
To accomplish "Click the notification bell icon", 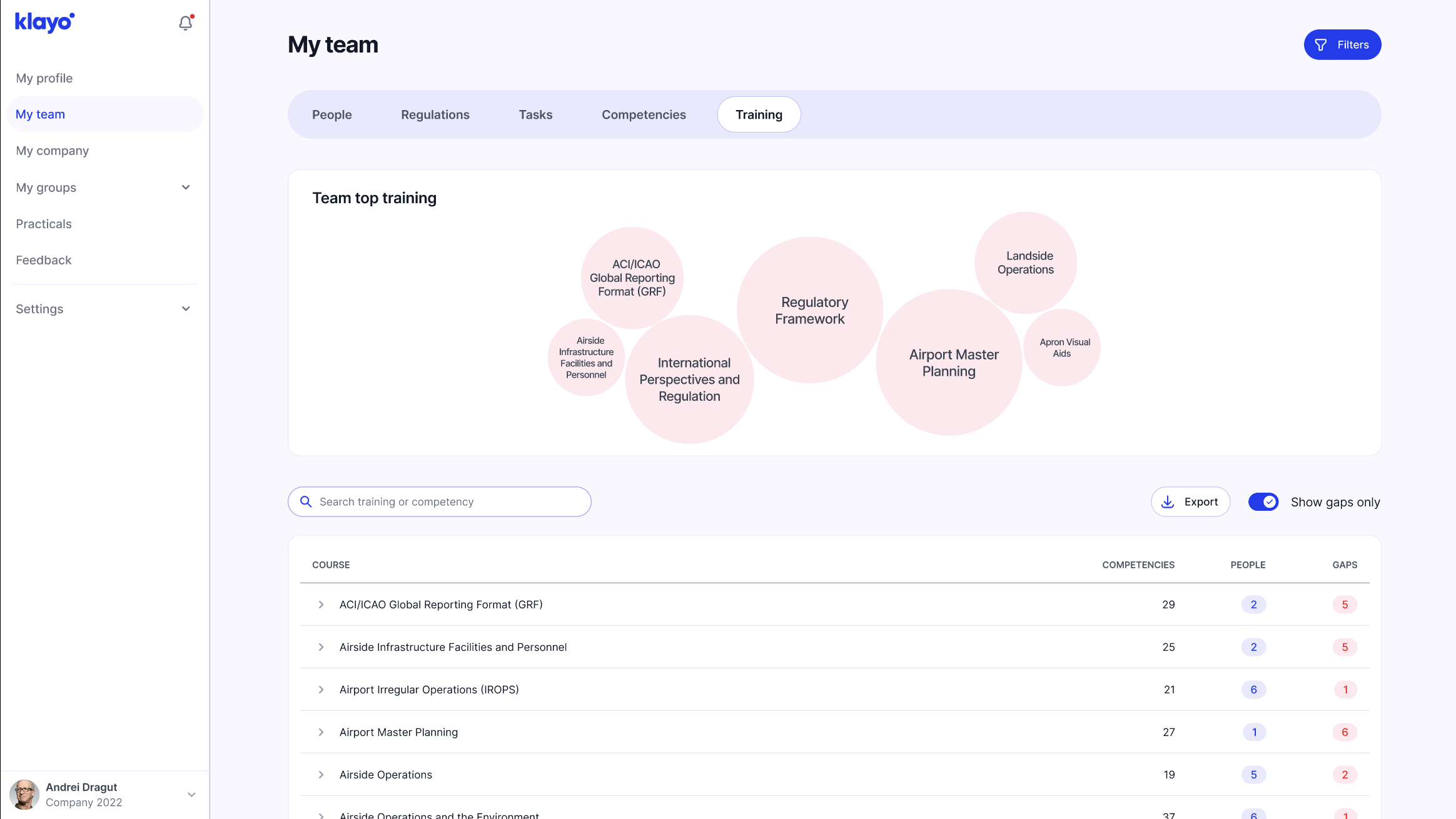I will [x=185, y=23].
